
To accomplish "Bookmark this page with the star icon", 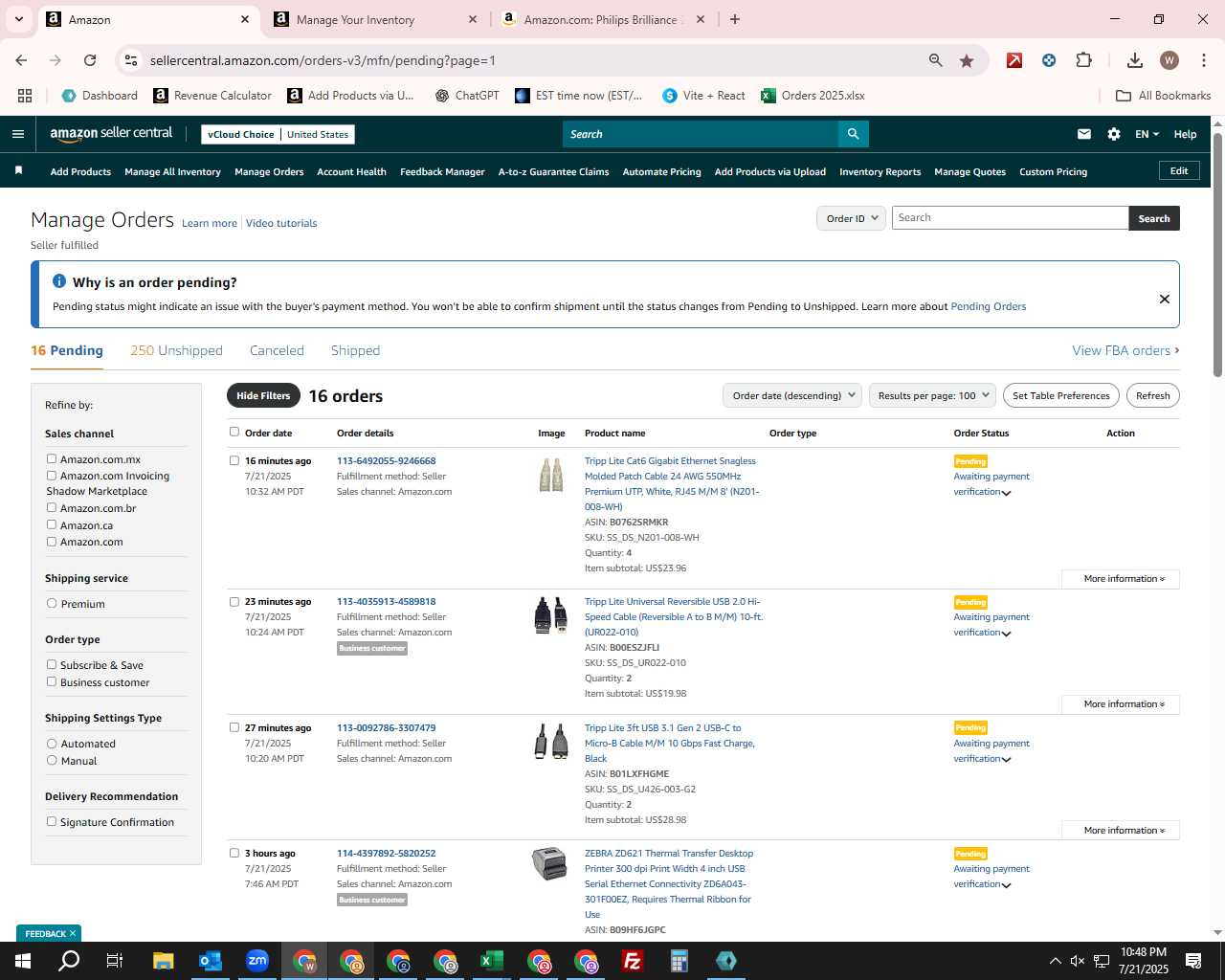I will click(967, 60).
